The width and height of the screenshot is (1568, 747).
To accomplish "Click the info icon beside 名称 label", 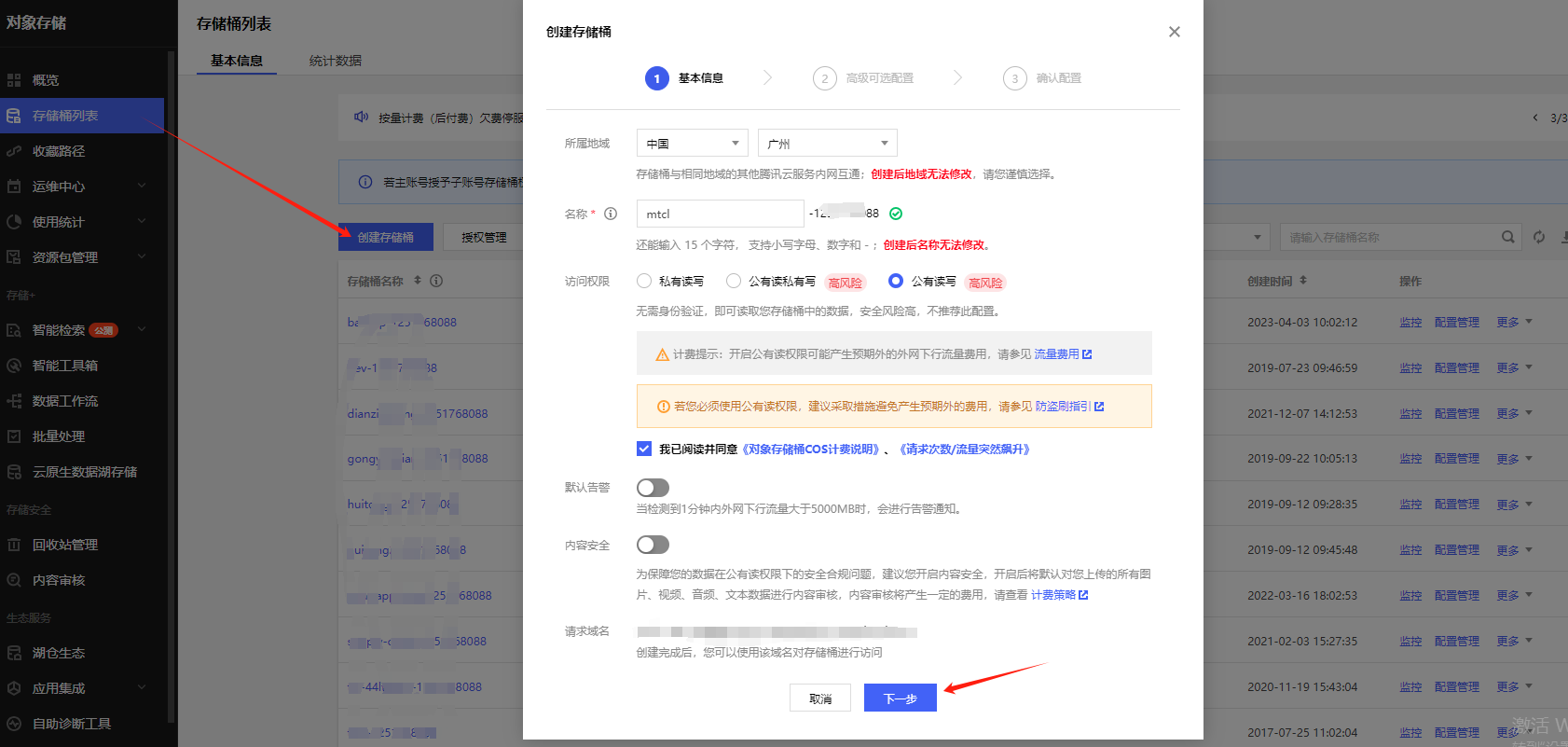I will click(611, 214).
